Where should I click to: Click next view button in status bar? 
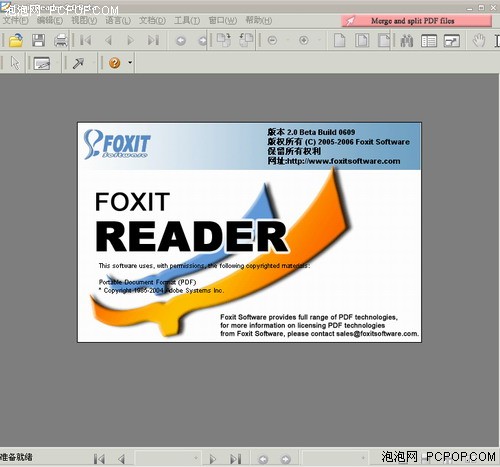pos(285,459)
